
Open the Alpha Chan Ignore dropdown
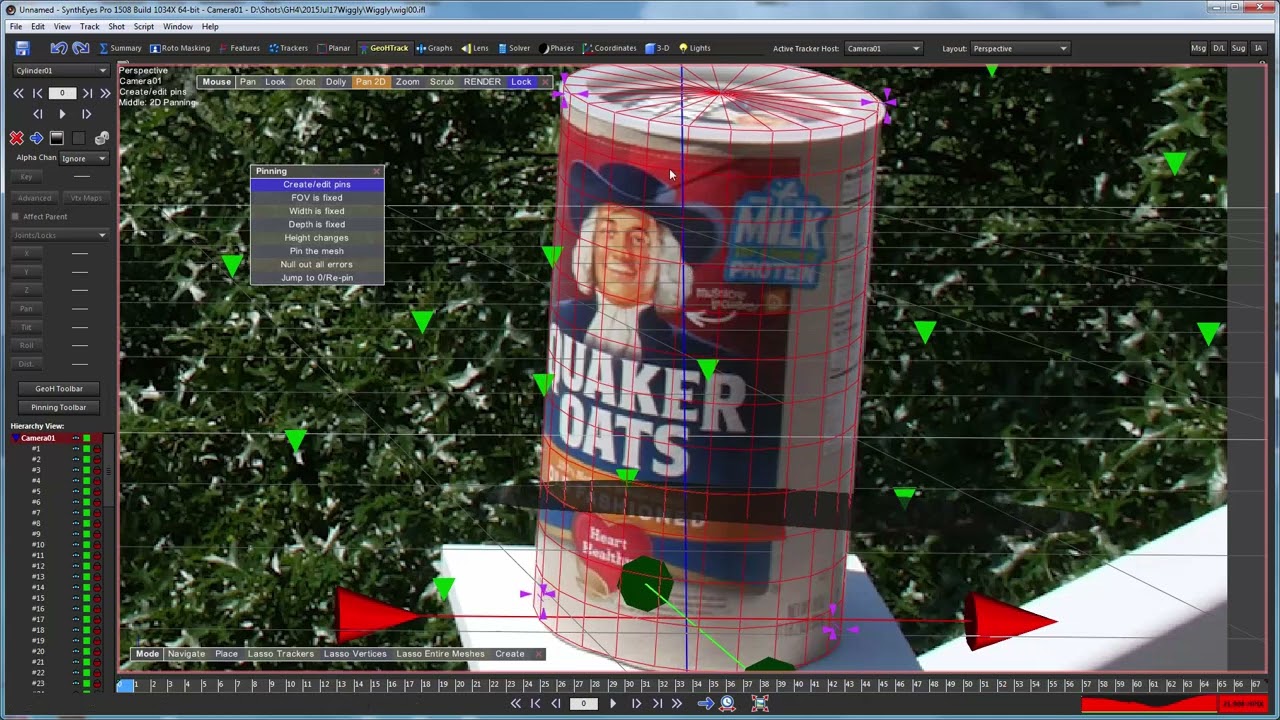(x=84, y=158)
